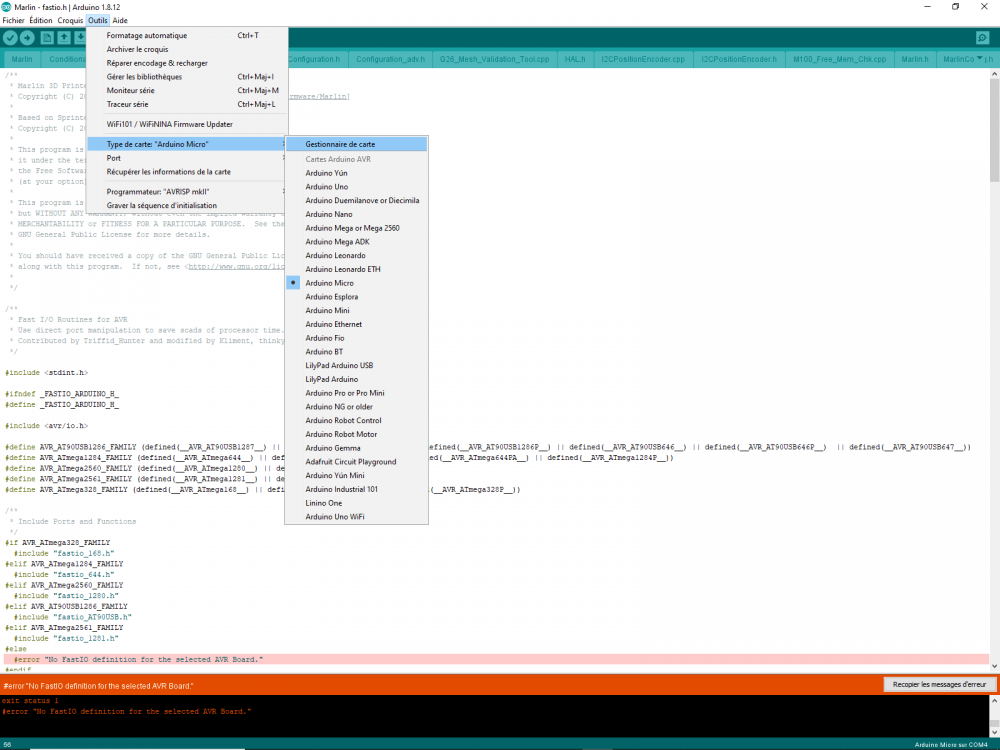Pick Arduino Yún Mini board
This screenshot has height=750, width=1000.
357,476
